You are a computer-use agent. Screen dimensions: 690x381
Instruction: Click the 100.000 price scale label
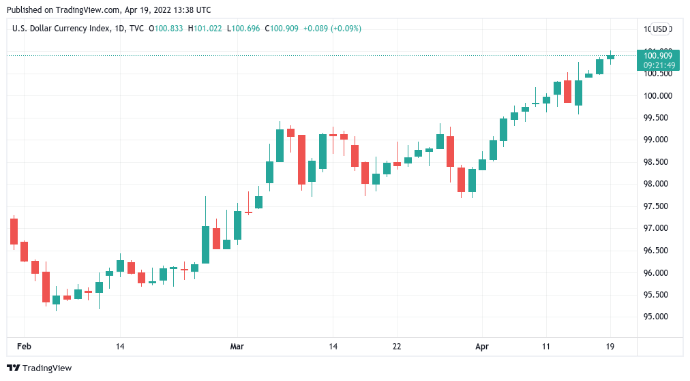658,96
